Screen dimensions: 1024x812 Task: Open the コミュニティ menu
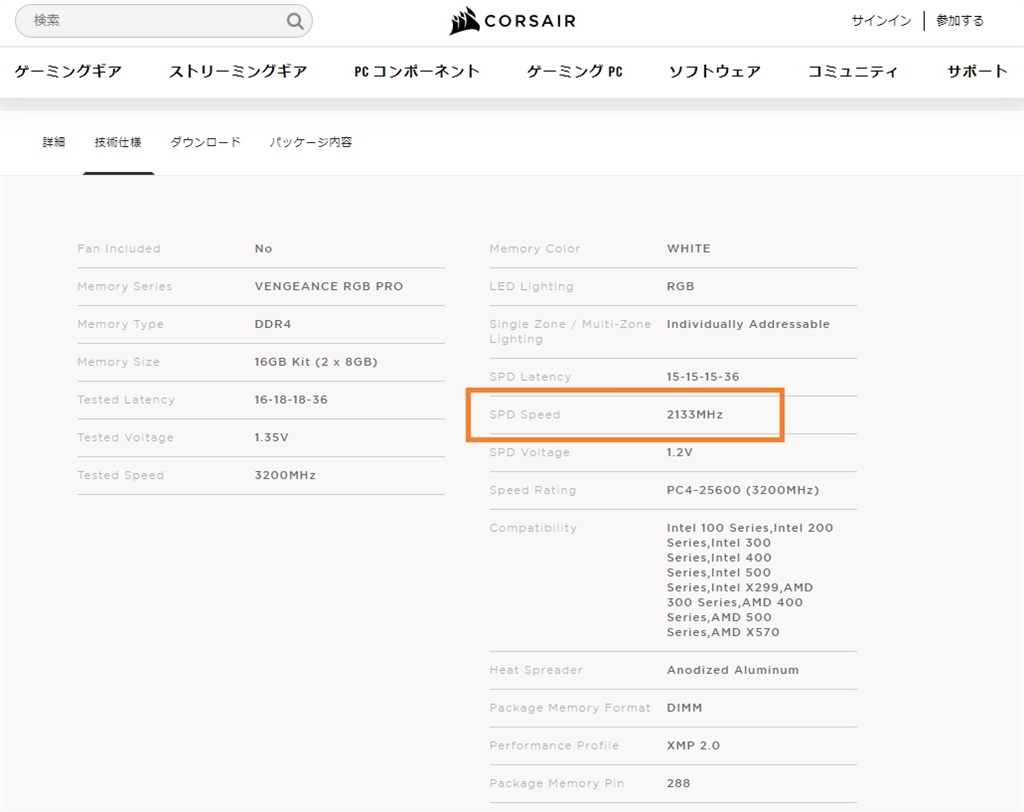point(853,71)
